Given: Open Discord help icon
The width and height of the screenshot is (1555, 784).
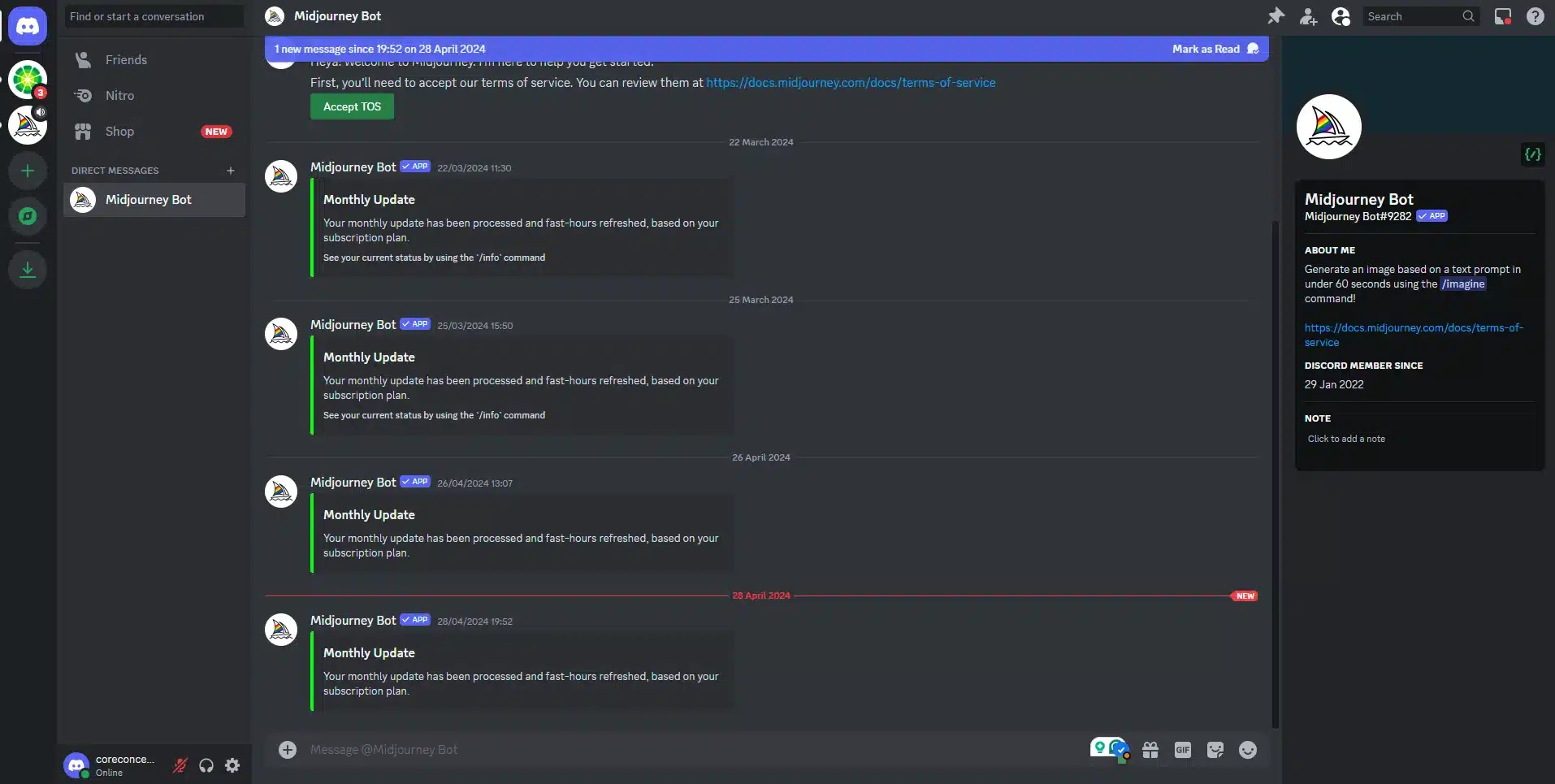Looking at the screenshot, I should coord(1536,16).
